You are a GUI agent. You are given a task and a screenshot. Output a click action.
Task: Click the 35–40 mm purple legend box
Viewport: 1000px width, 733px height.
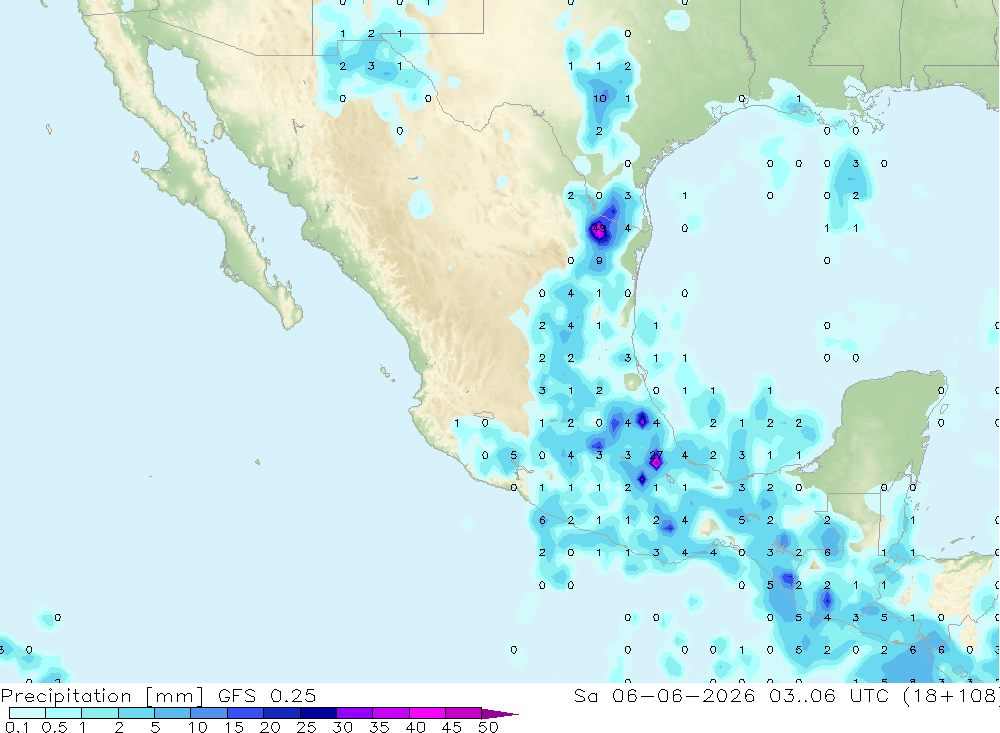click(x=391, y=713)
